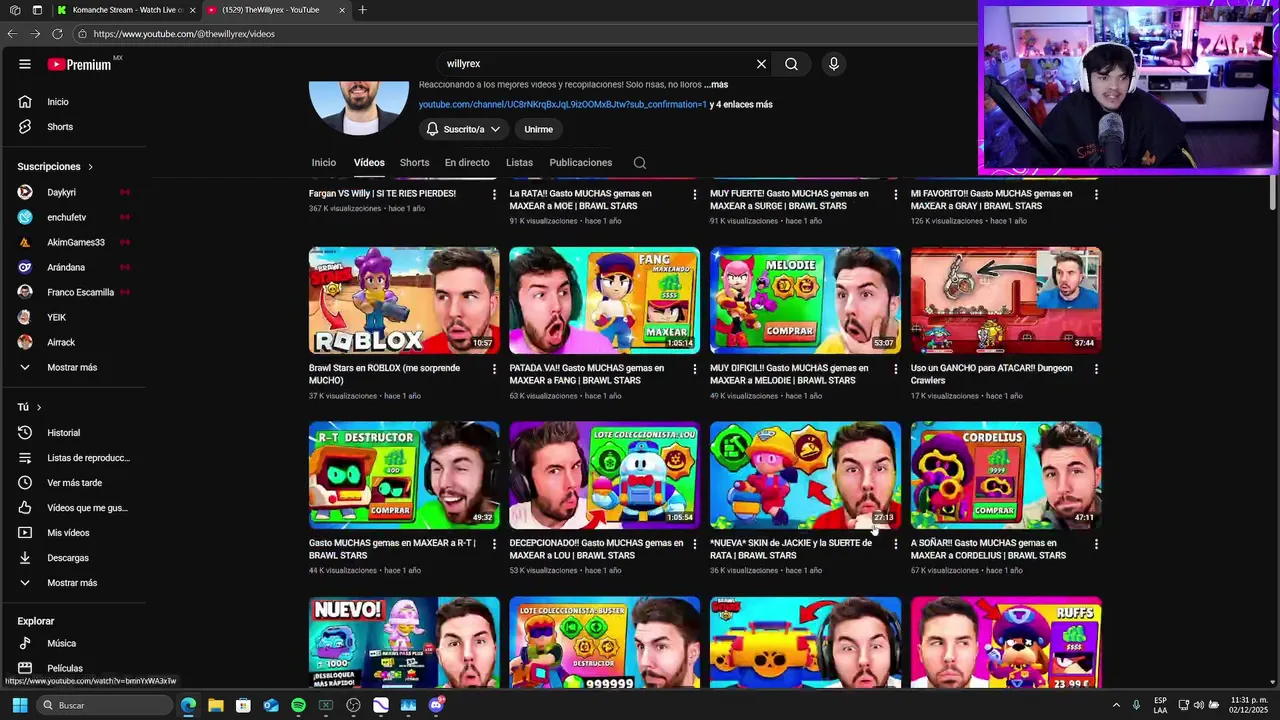Screen dimensions: 1280x720
Task: Open DECEPCIONADO MAXEAR a LOU video title
Action: [x=596, y=550]
